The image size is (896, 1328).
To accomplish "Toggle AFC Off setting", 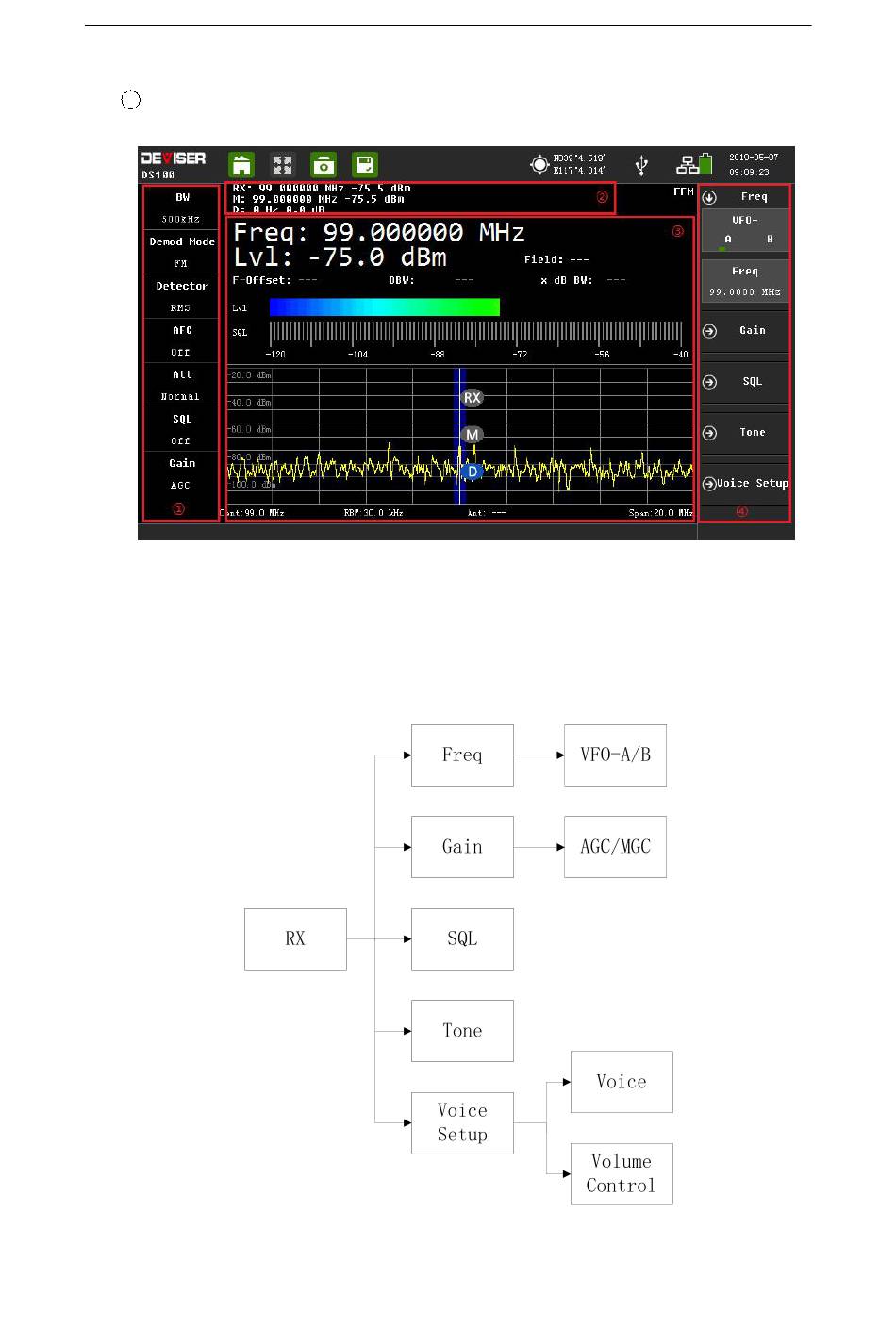I will [181, 340].
